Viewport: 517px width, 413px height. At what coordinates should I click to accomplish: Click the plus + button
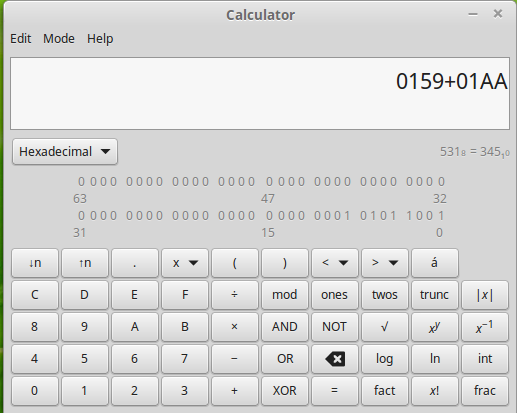235,391
